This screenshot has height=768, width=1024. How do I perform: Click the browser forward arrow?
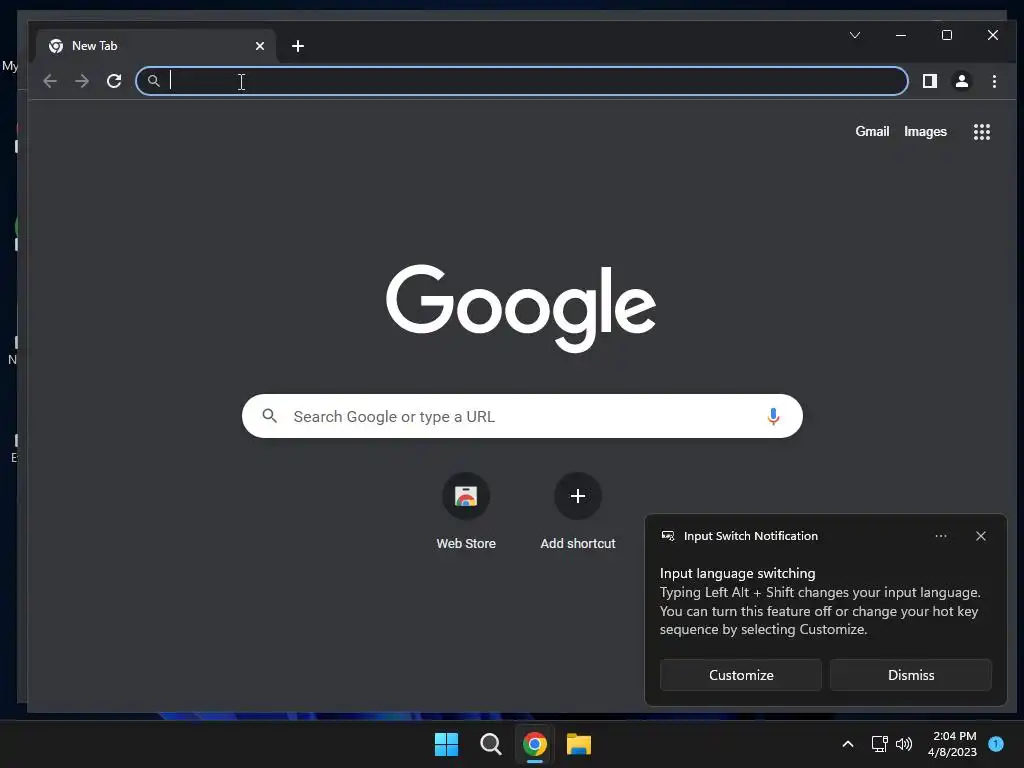pos(82,81)
